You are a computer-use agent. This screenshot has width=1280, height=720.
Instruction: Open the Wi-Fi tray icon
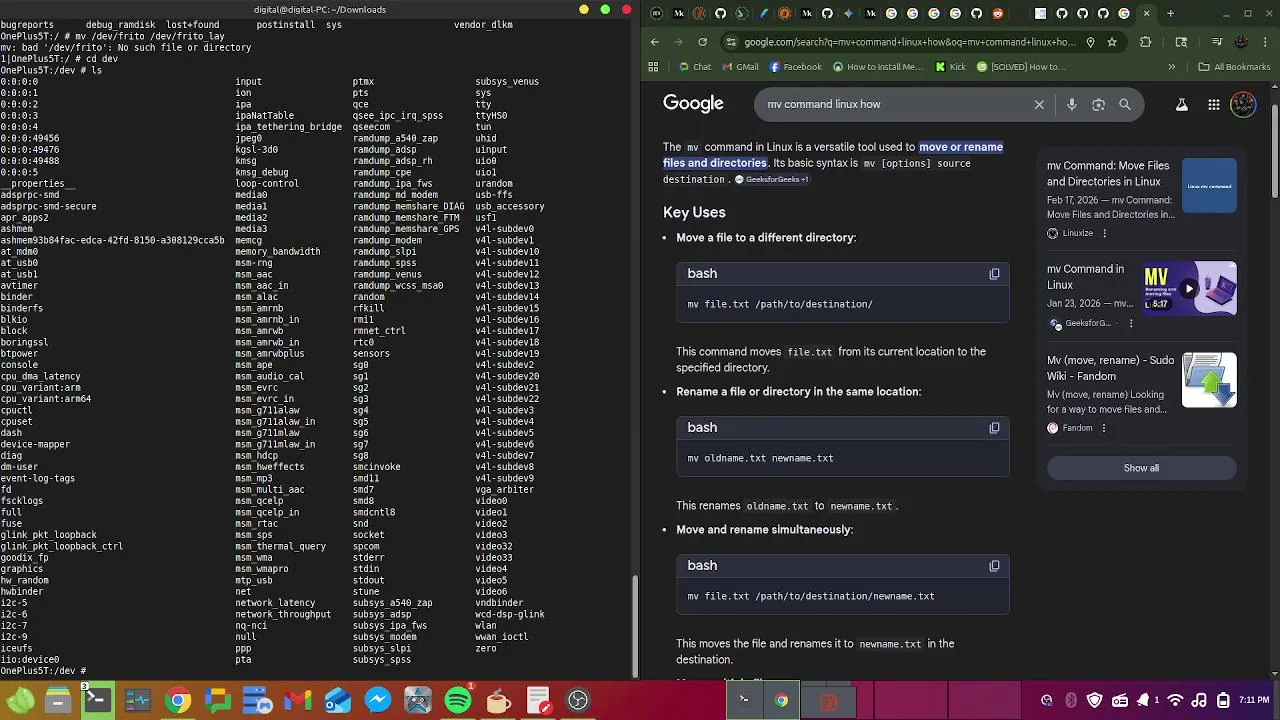1176,700
